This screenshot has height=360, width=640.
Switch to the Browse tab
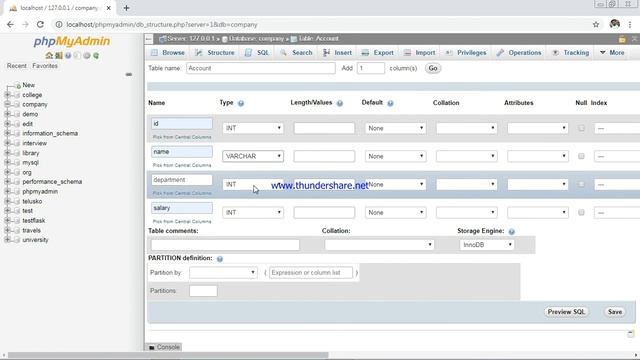pyautogui.click(x=168, y=53)
